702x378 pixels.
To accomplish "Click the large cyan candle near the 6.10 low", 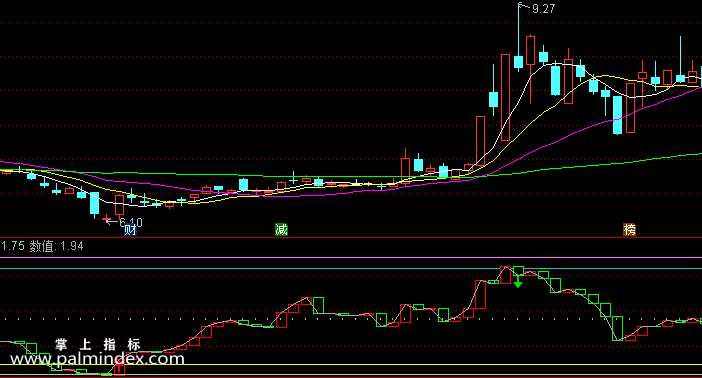I will click(94, 203).
